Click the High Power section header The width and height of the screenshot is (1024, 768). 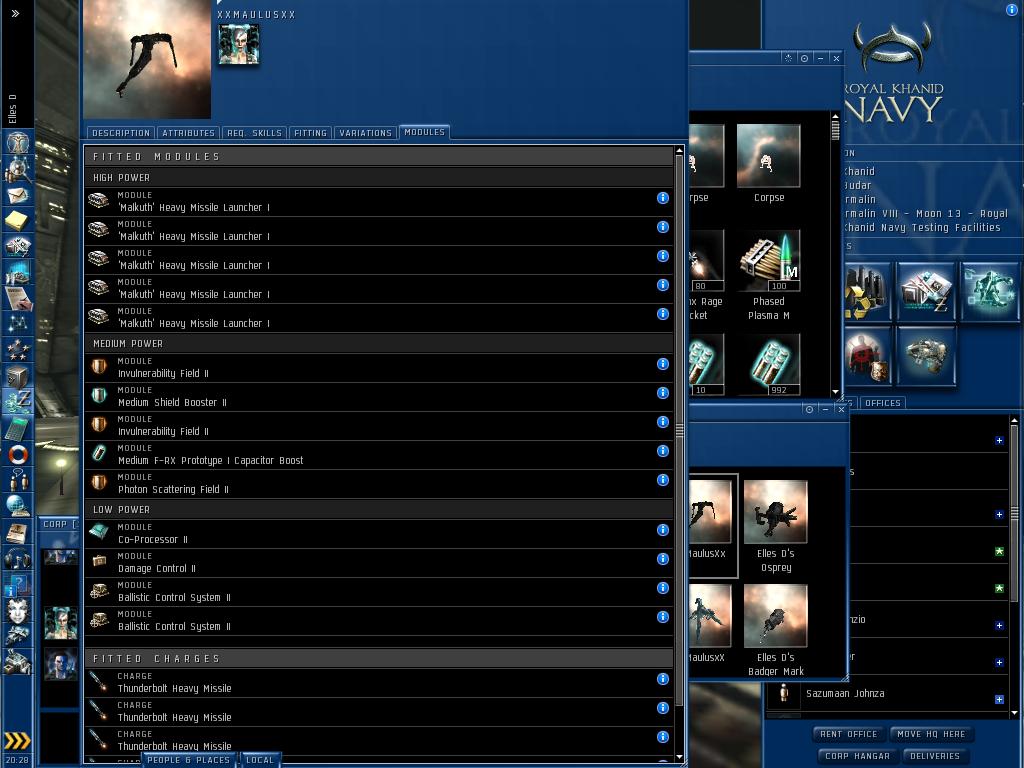379,178
